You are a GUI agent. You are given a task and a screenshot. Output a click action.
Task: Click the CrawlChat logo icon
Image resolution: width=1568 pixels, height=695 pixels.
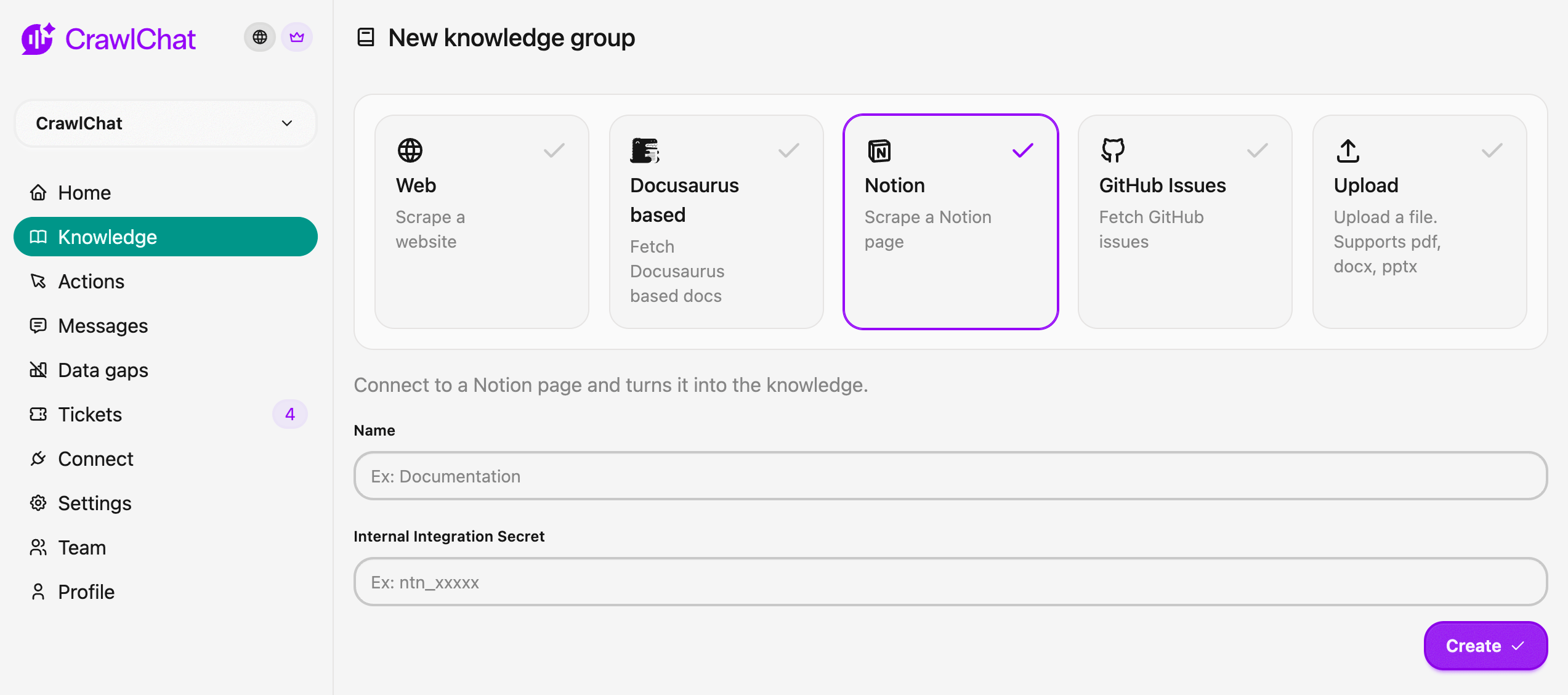tap(38, 39)
